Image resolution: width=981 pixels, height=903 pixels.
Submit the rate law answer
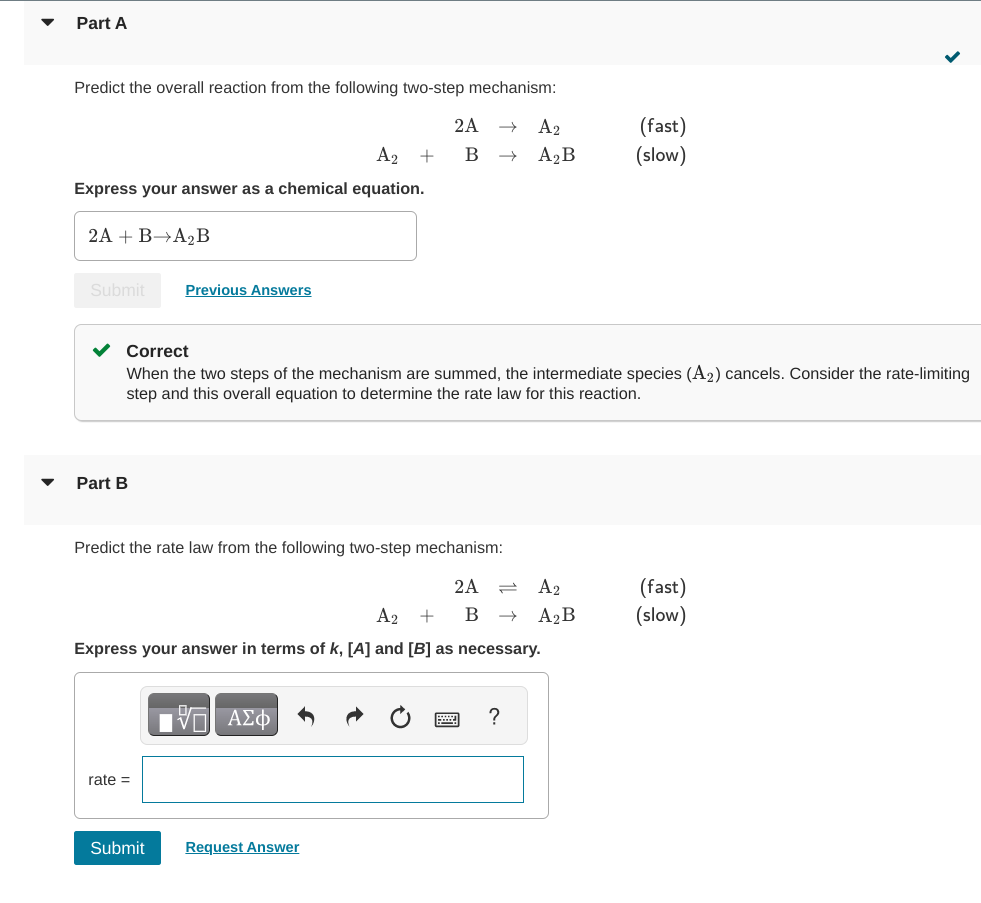click(x=117, y=847)
